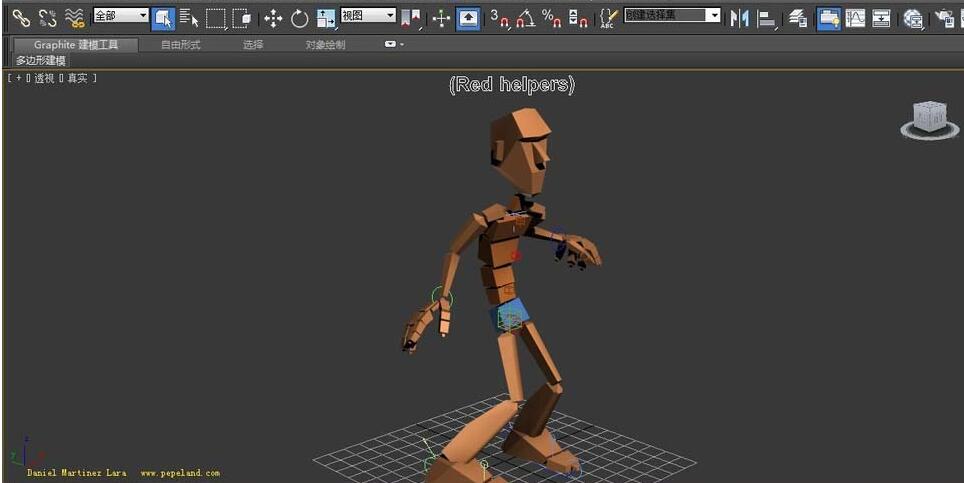
Task: Select the Select and Link tool
Action: 21,17
